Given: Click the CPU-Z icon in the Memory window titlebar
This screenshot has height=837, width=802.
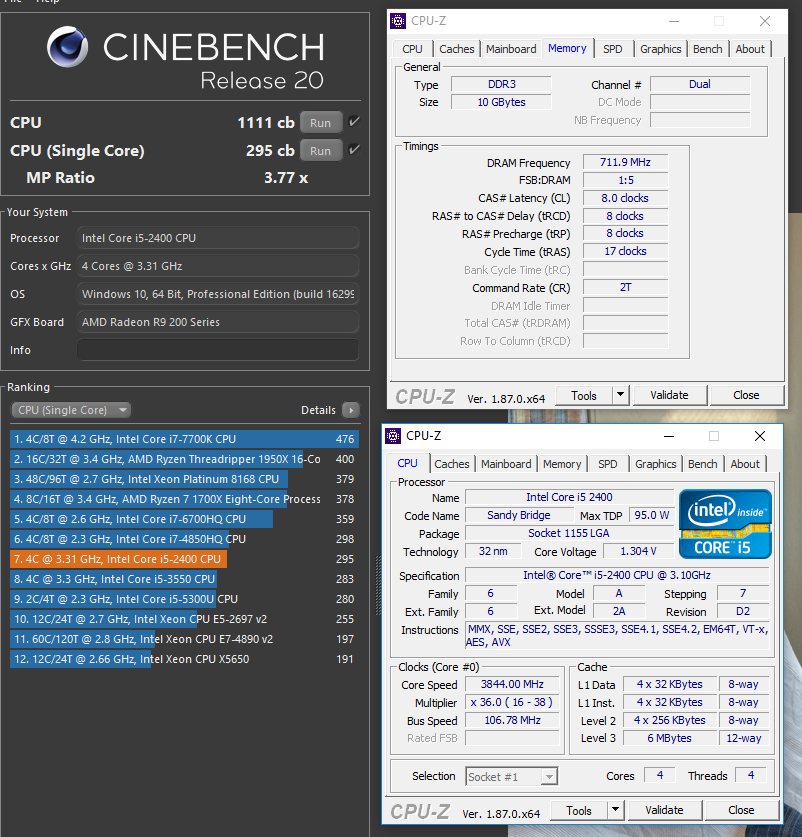Looking at the screenshot, I should tap(398, 20).
